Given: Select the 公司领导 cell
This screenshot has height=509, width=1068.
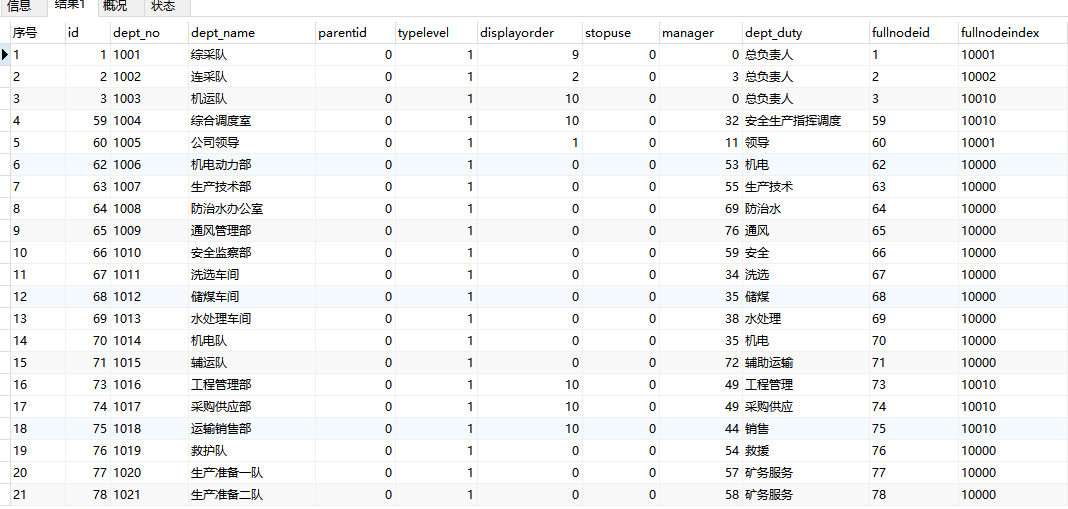Looking at the screenshot, I should tap(252, 143).
